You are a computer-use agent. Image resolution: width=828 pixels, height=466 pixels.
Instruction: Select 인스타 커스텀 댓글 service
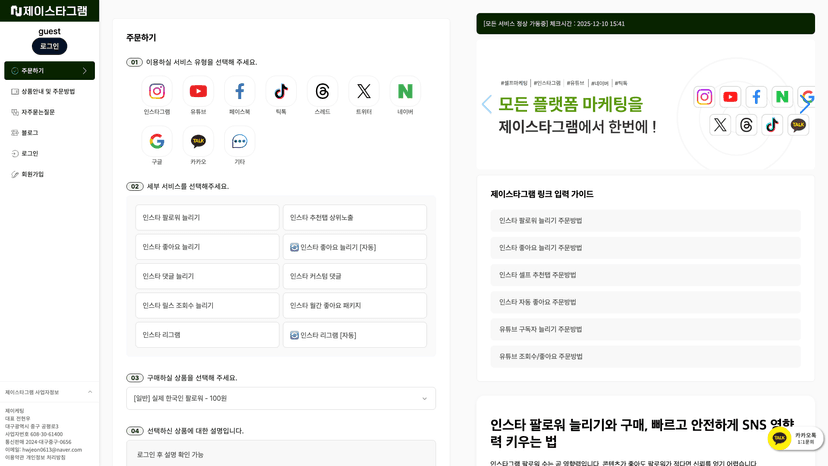[355, 276]
